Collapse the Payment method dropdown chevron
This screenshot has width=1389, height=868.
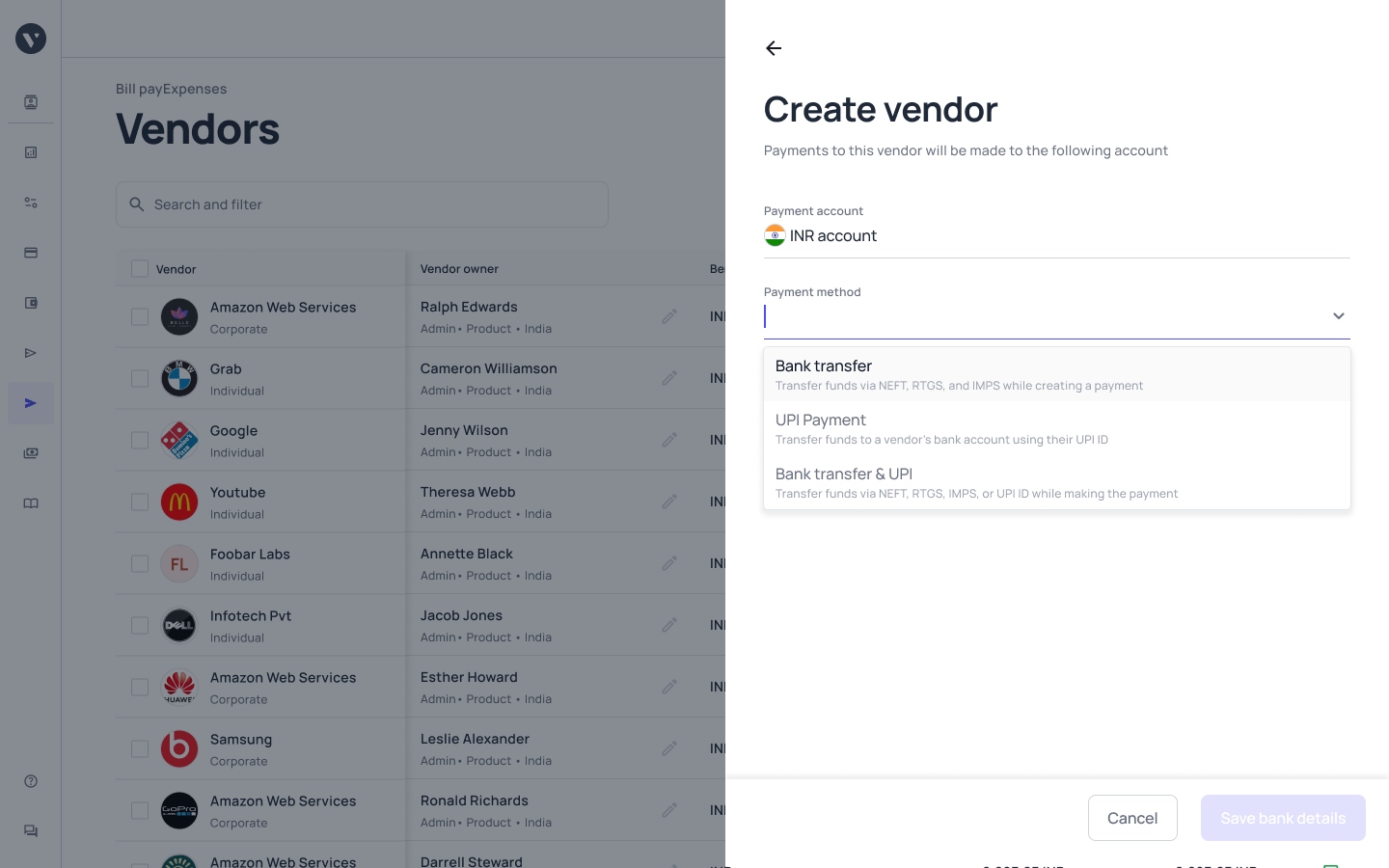click(x=1338, y=316)
